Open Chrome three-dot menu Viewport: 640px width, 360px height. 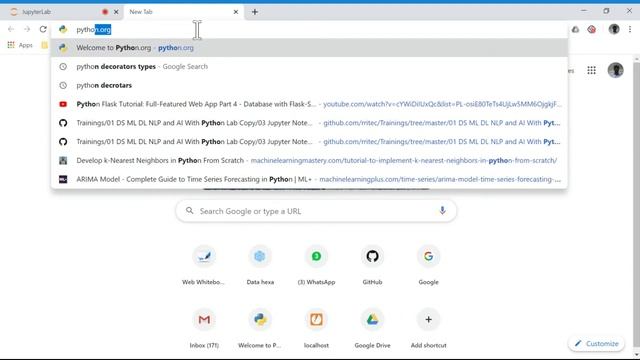pos(630,29)
